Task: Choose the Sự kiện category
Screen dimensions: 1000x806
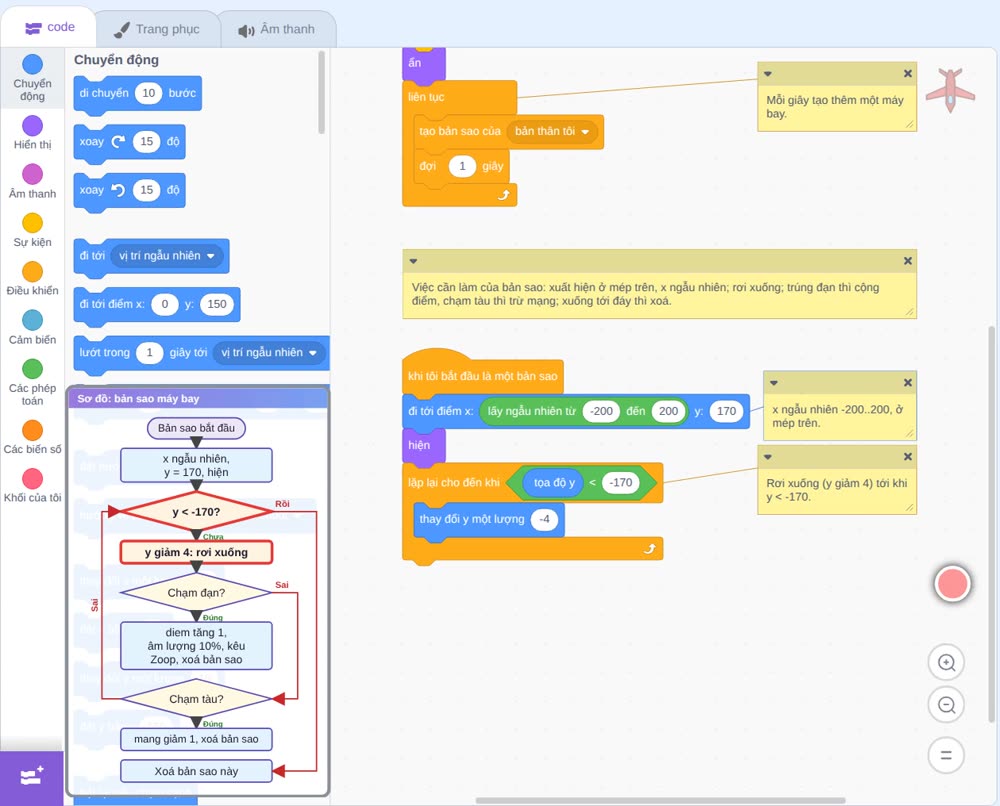Action: (33, 230)
